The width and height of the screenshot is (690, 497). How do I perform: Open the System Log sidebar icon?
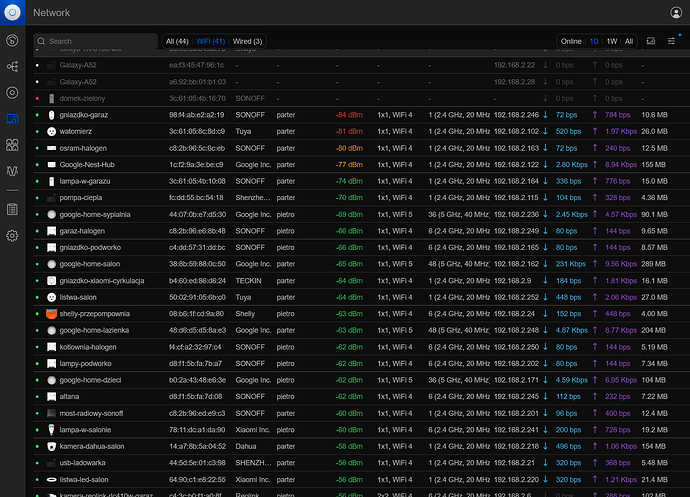[x=12, y=210]
